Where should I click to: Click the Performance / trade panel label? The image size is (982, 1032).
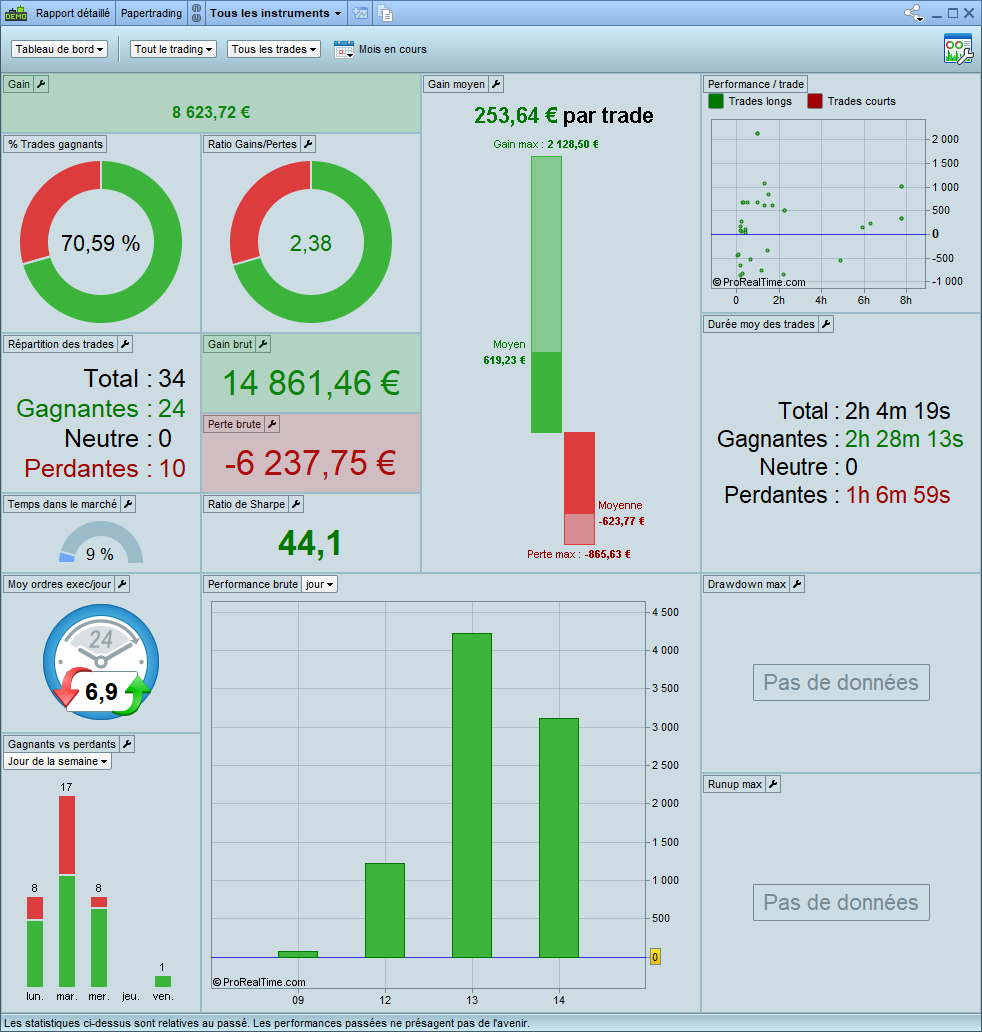pos(756,84)
